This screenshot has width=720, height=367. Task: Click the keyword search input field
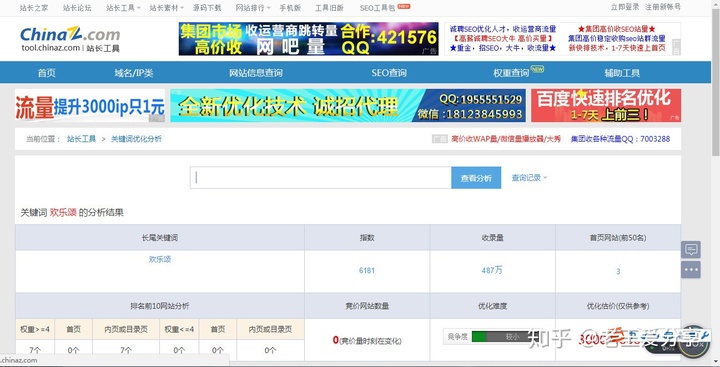(321, 178)
